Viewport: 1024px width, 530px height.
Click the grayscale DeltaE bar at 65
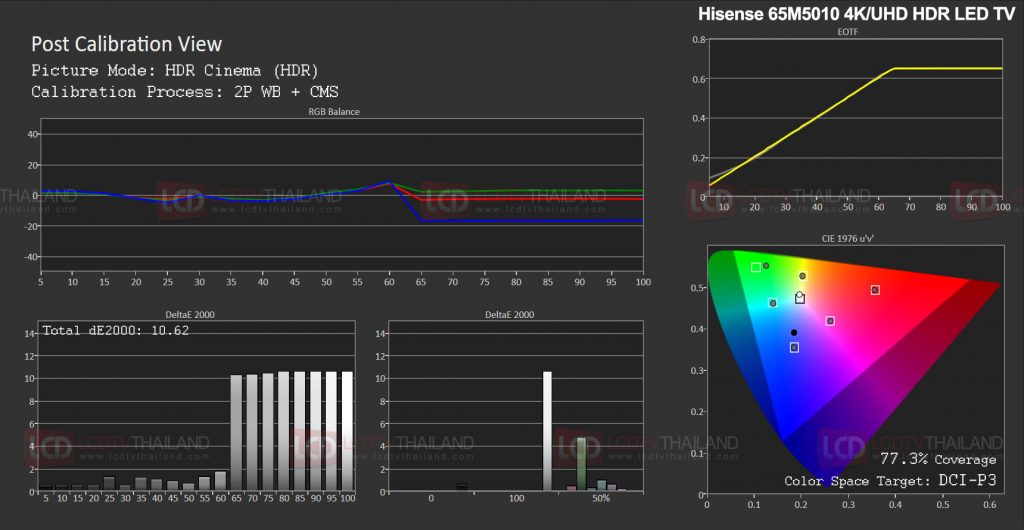[x=236, y=433]
